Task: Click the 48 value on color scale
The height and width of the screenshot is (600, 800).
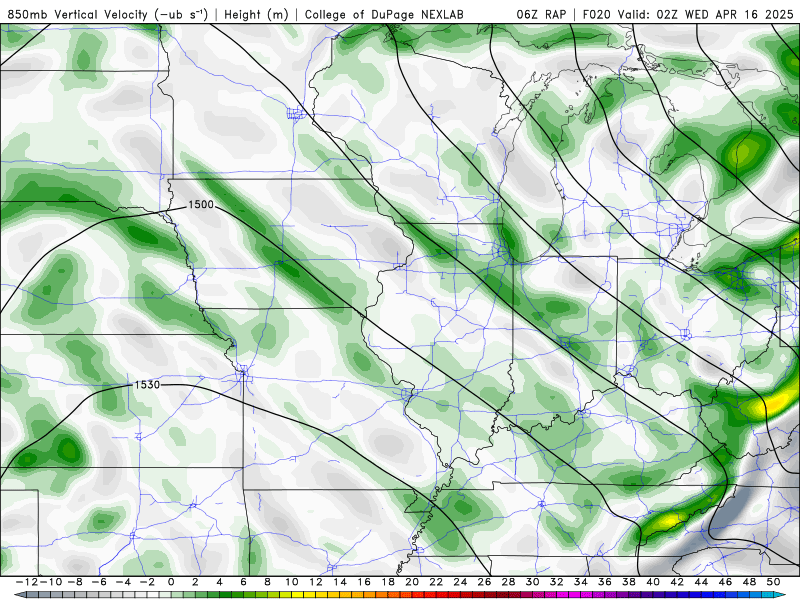Action: [749, 582]
